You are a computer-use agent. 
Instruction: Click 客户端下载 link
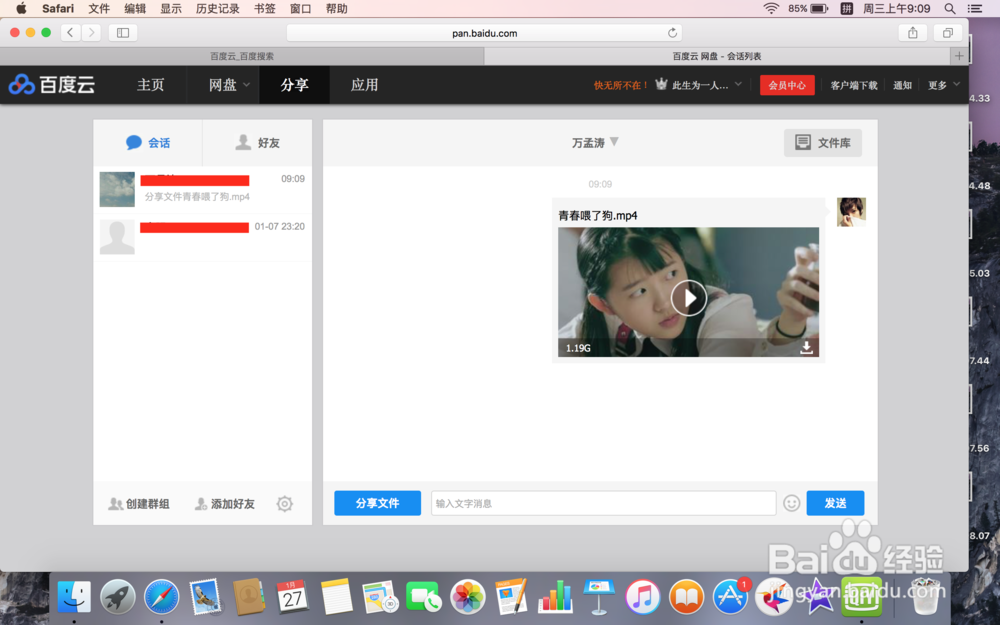[853, 85]
